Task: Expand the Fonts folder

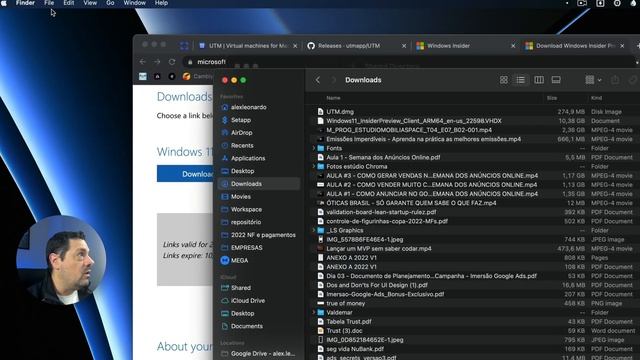Action: (314, 148)
